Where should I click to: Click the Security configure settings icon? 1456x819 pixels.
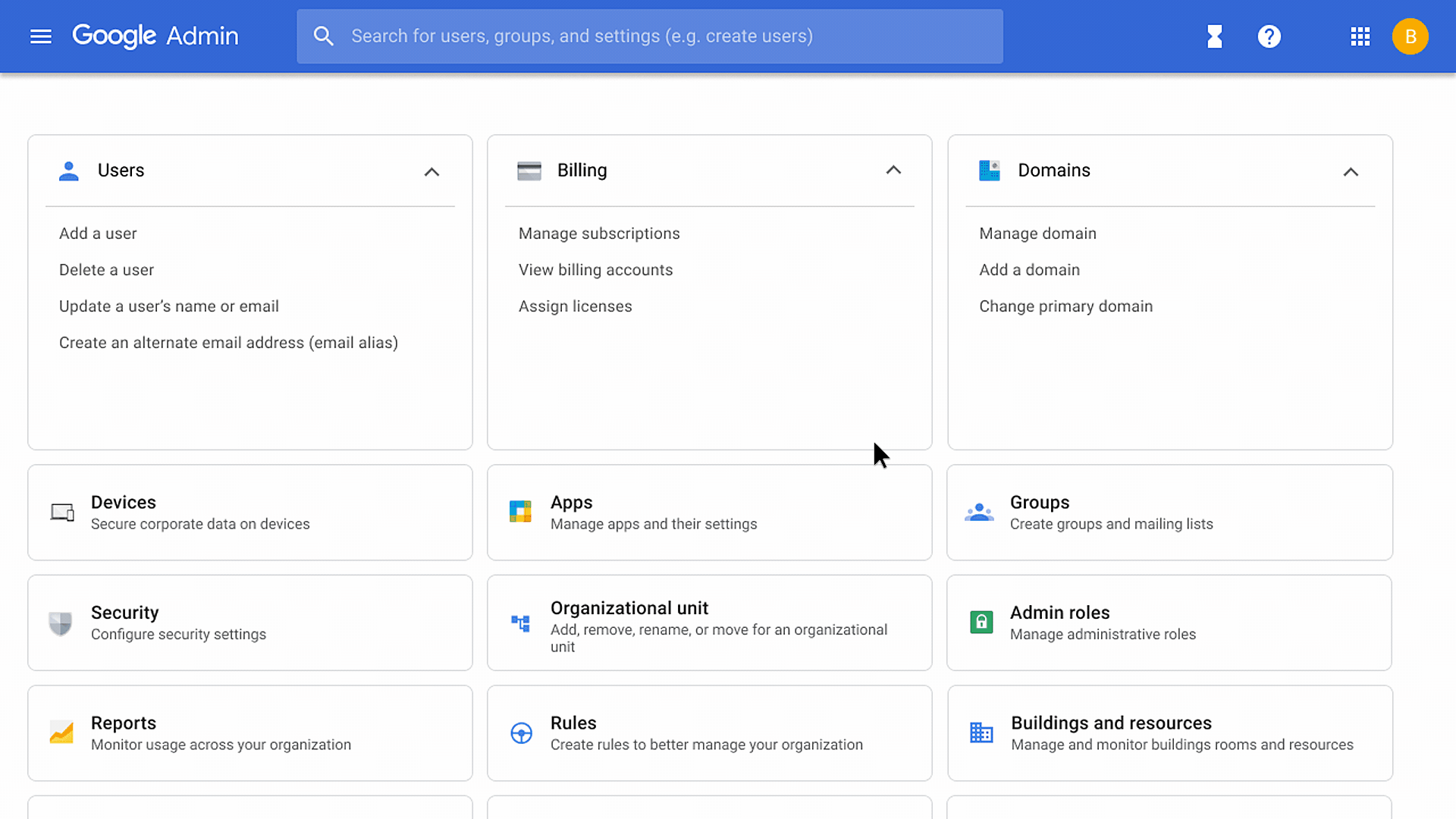(x=62, y=622)
